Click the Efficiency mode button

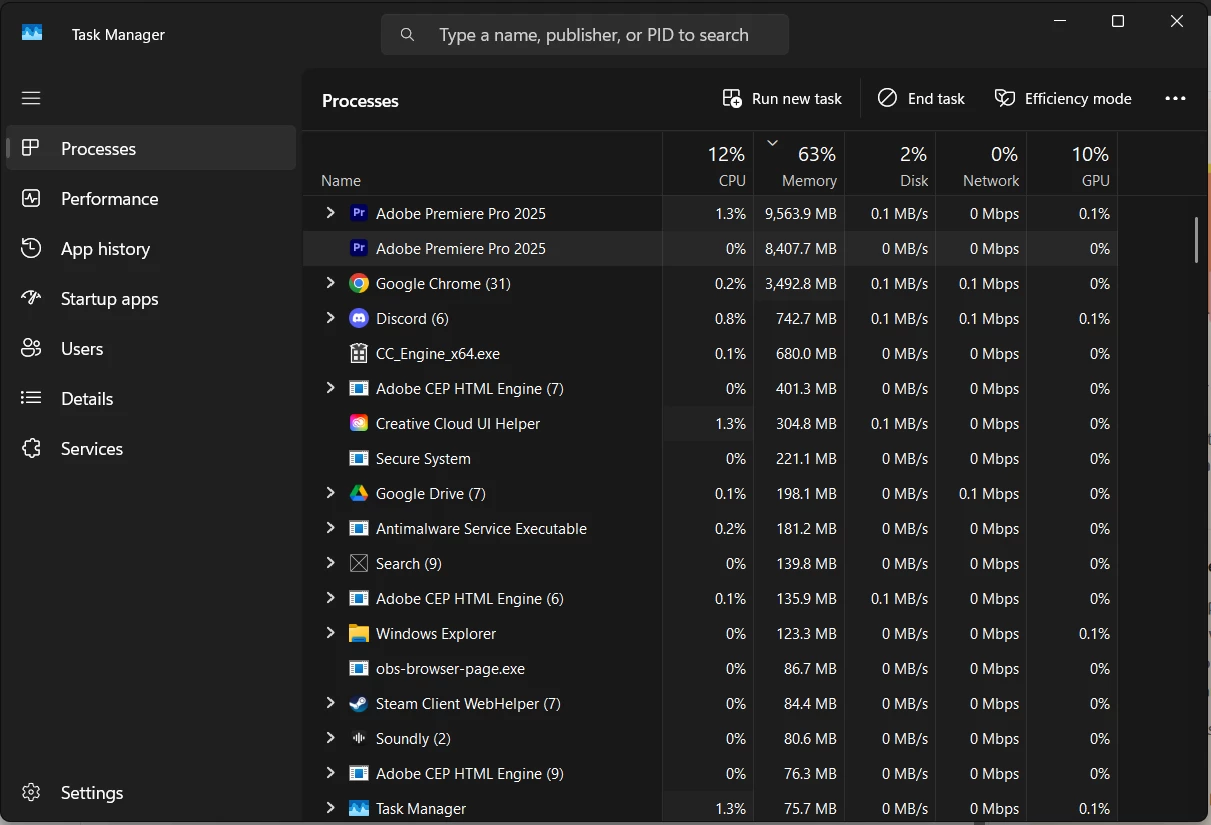pos(1063,98)
